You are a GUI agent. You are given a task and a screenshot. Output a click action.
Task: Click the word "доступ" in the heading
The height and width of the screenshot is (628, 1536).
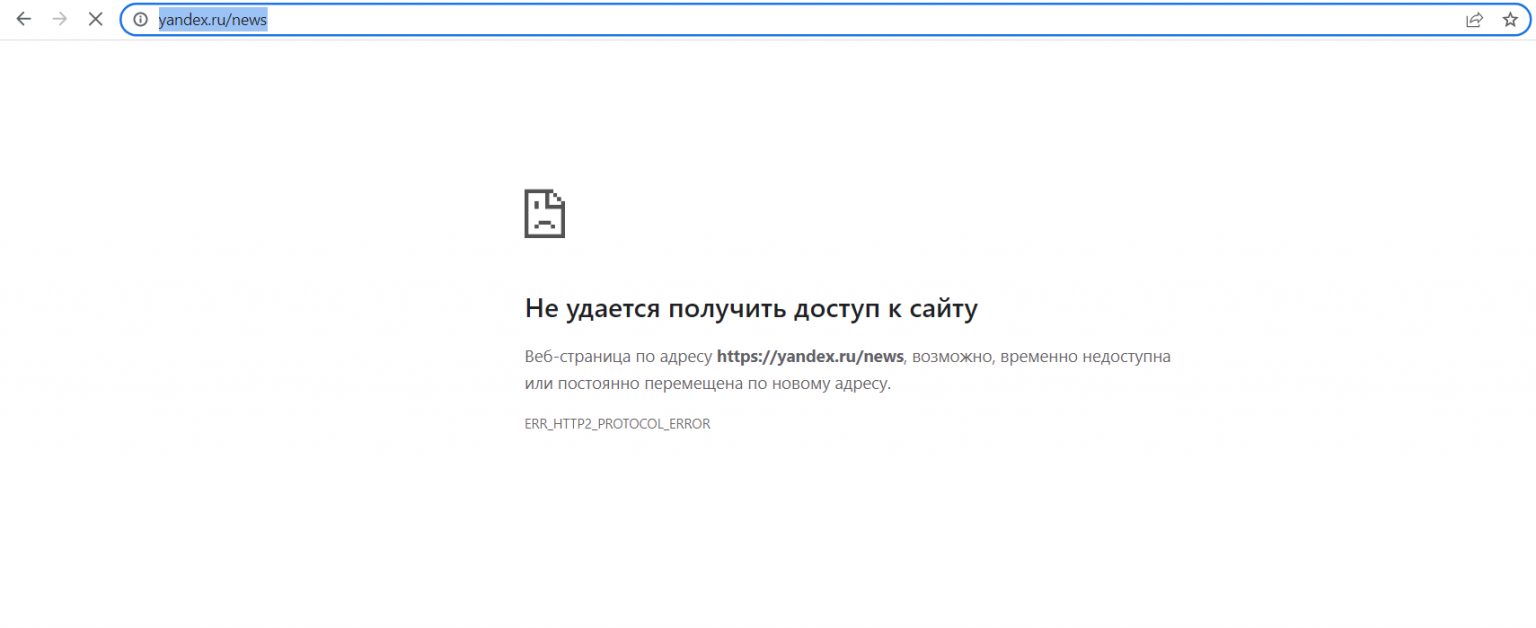[x=836, y=309]
